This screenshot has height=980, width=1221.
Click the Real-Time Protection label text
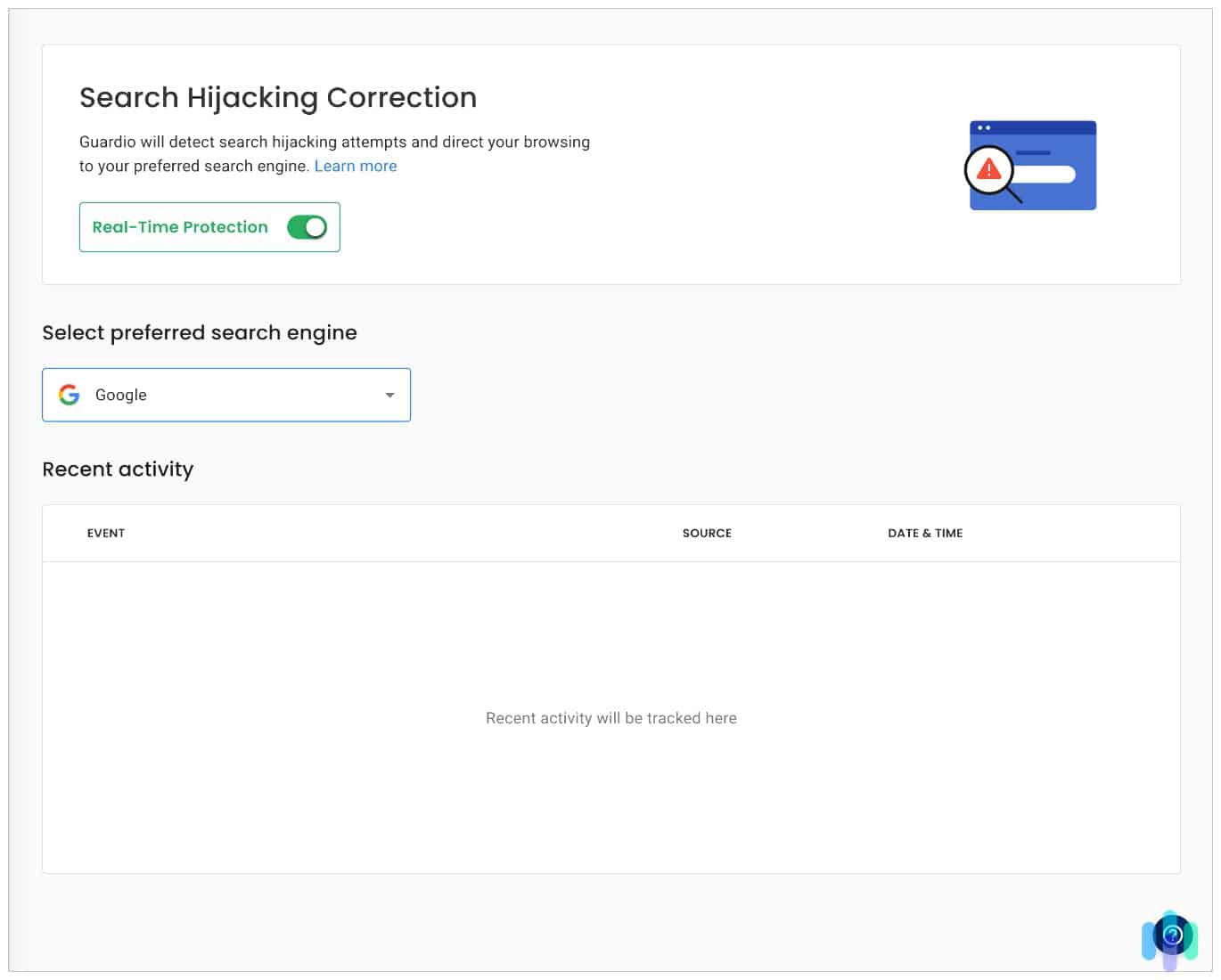180,227
